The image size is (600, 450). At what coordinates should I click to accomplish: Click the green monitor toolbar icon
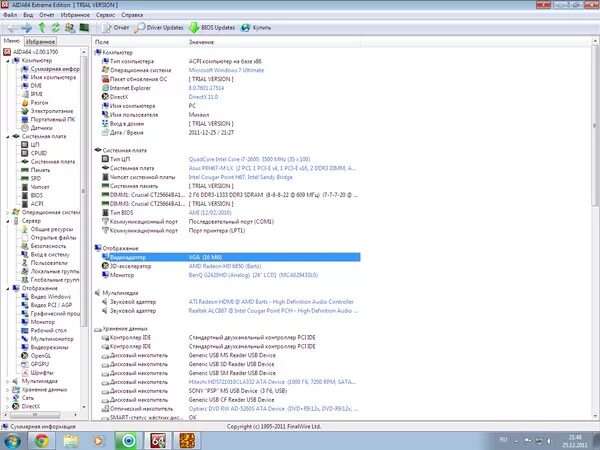(x=84, y=28)
